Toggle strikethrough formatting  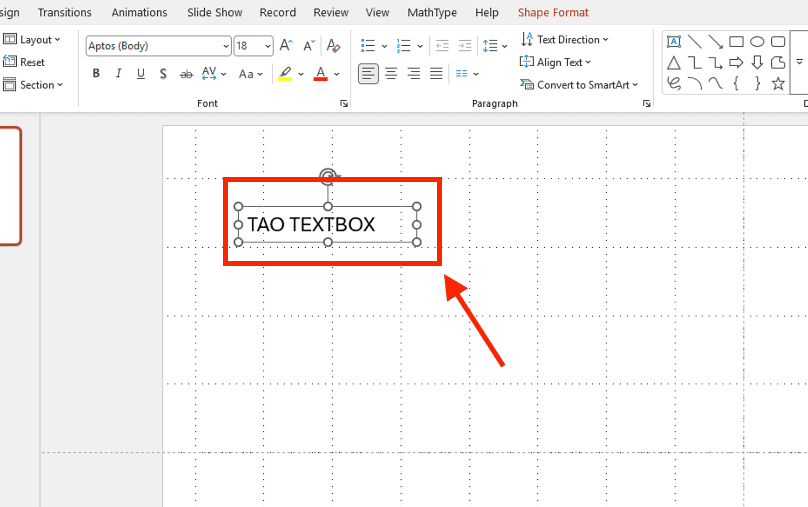point(186,74)
